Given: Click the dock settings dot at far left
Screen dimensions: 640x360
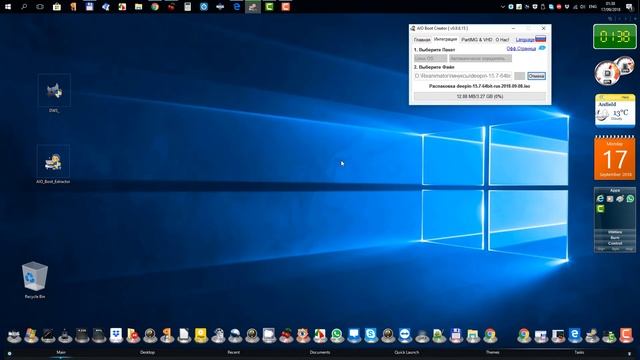Looking at the screenshot, I should 9,353.
